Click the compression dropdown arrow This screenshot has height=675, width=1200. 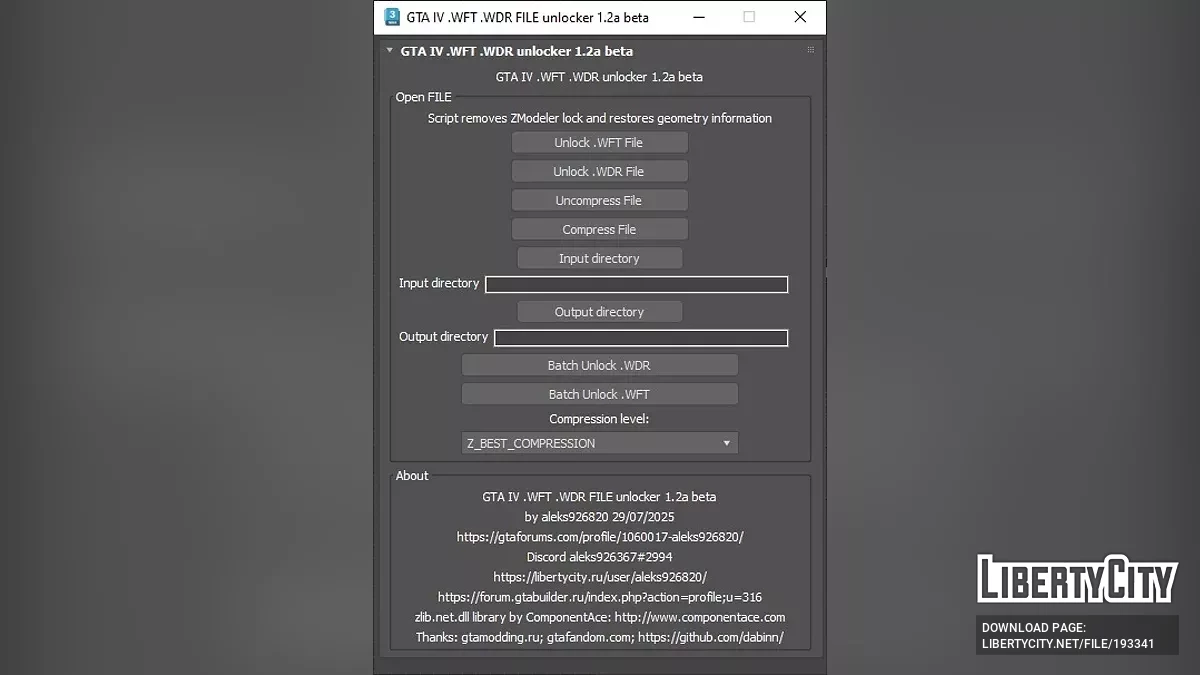727,443
